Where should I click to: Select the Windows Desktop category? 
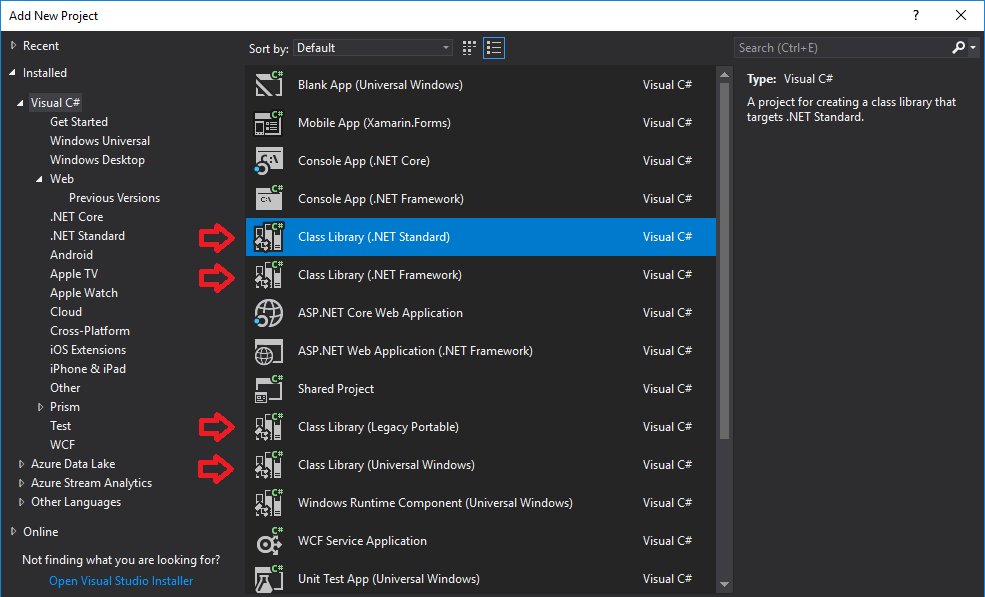pos(97,160)
